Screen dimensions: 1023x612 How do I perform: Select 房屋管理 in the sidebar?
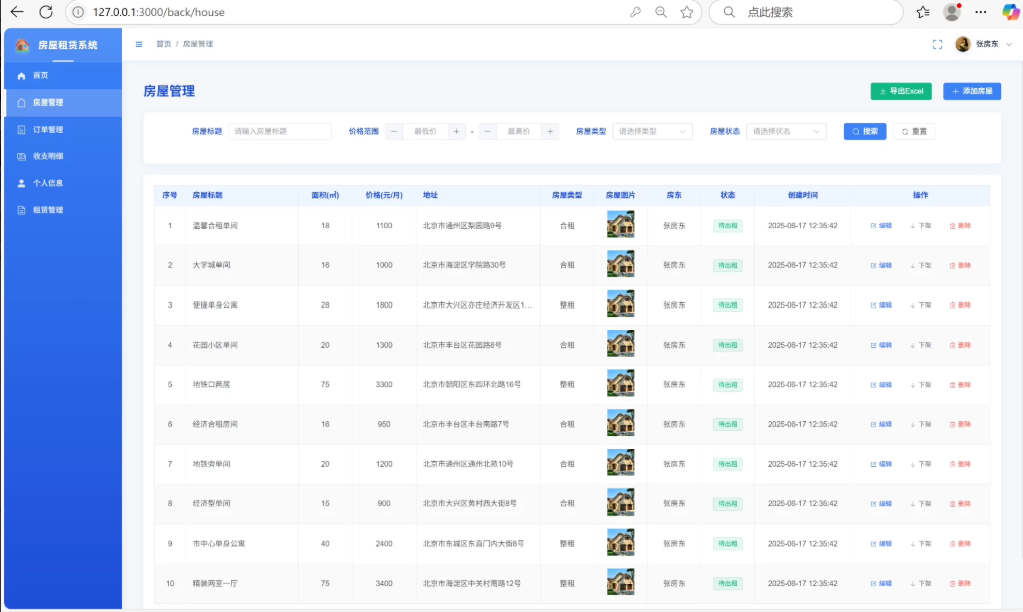pos(63,102)
